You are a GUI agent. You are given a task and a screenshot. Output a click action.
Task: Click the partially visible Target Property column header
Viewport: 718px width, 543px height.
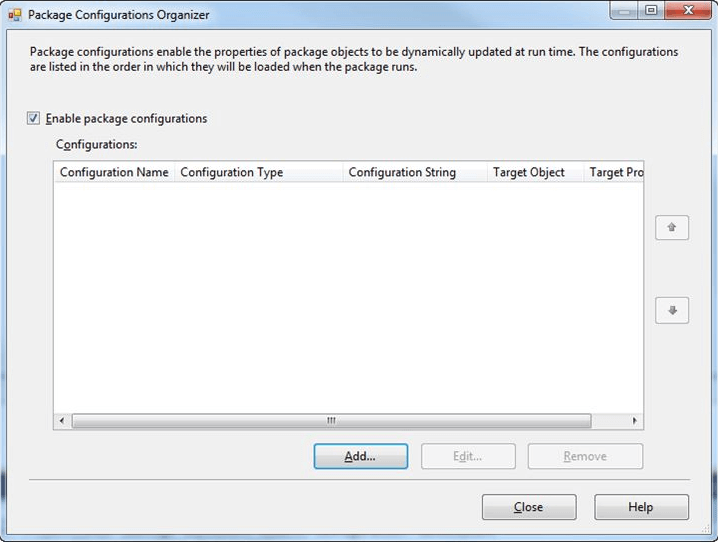pos(614,173)
